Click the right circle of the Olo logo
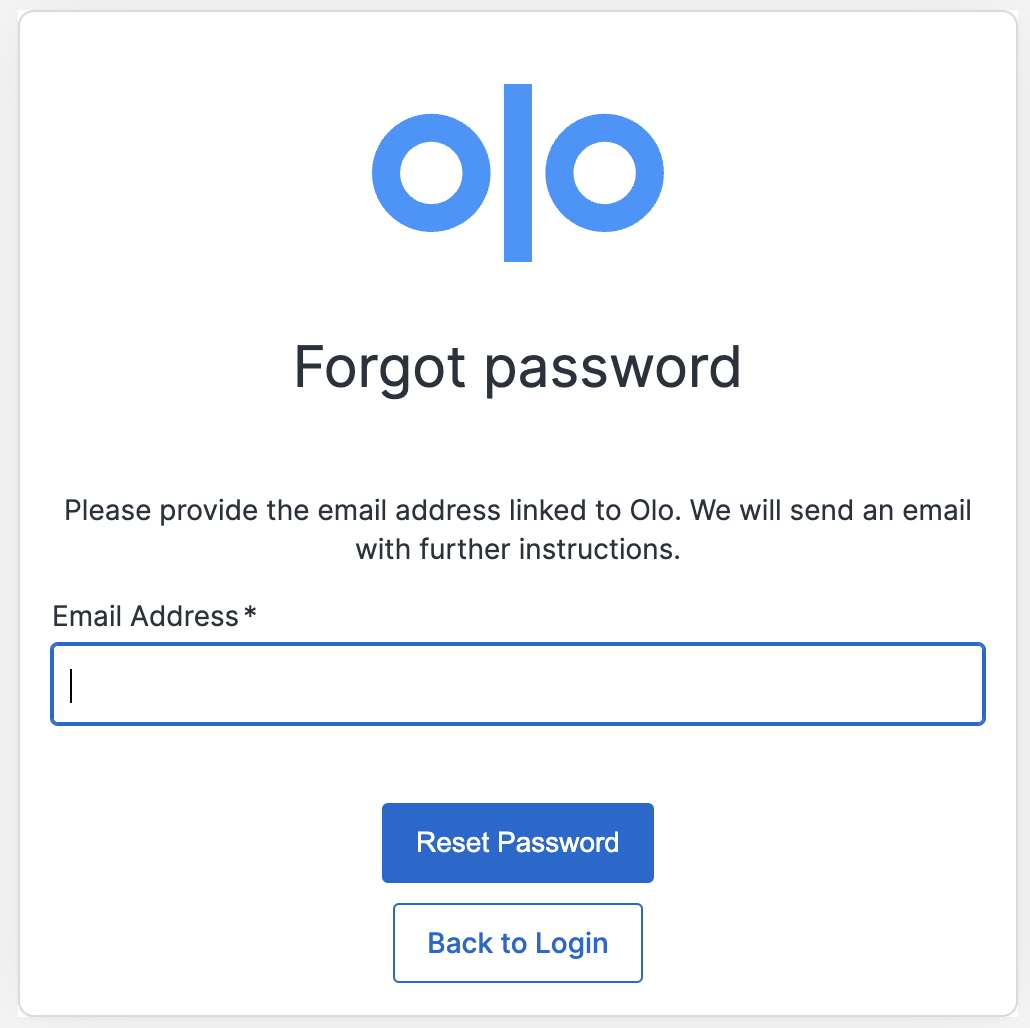 [604, 173]
